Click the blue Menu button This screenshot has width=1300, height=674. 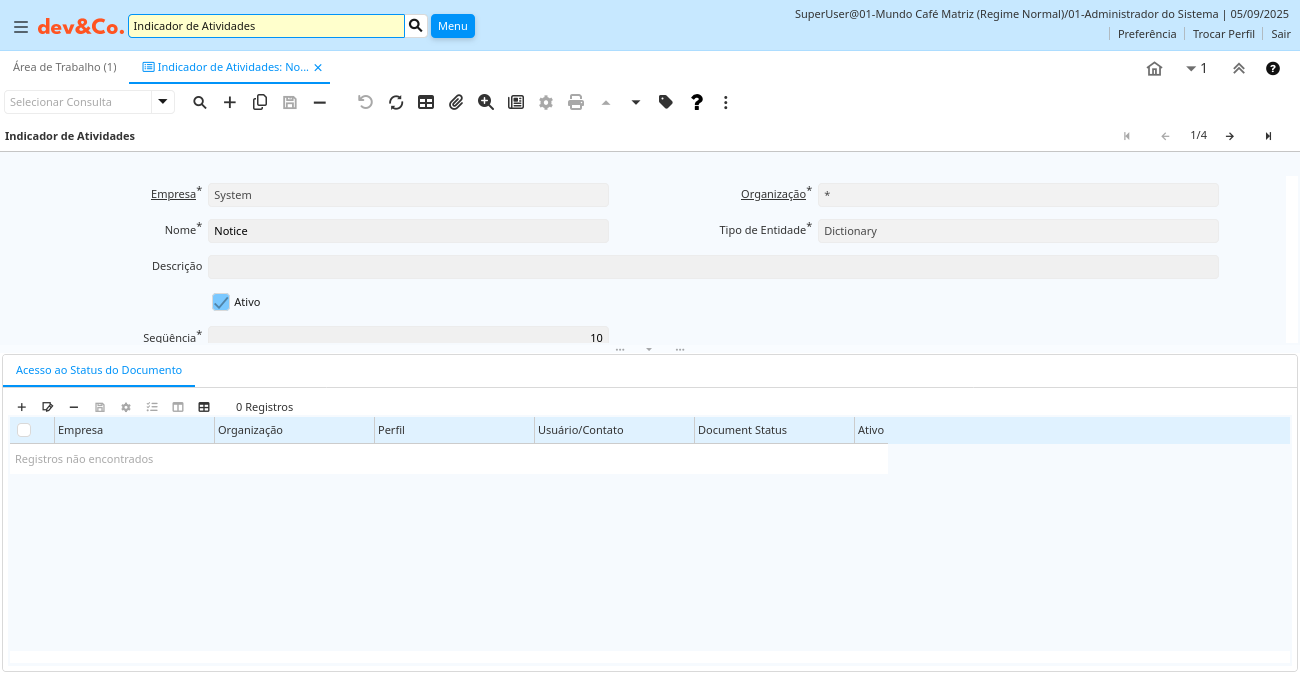tap(452, 26)
